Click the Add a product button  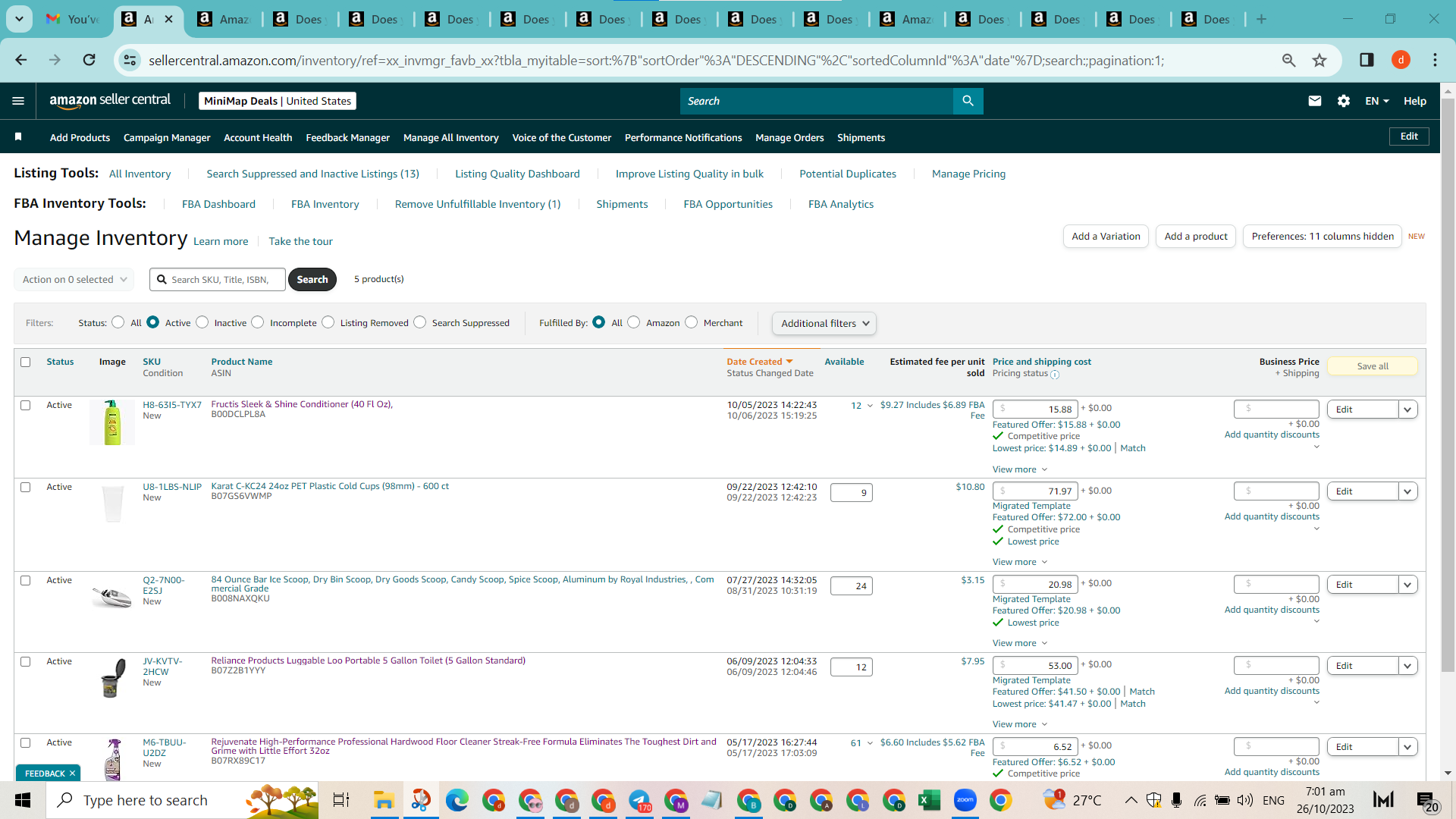point(1196,237)
